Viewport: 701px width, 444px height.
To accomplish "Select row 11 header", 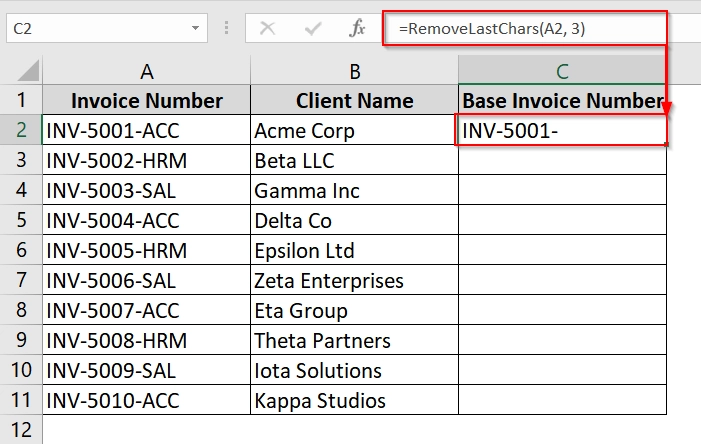I will pos(21,399).
